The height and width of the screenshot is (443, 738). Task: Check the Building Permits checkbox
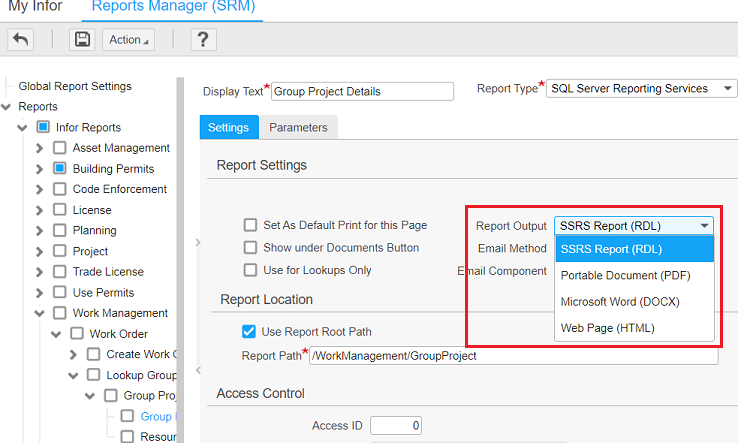click(60, 169)
